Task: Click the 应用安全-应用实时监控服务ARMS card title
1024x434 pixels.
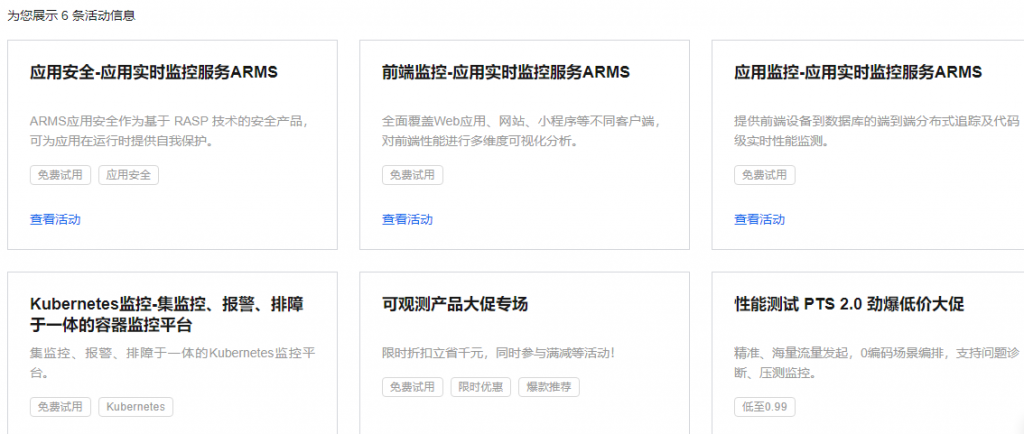Action: 154,72
